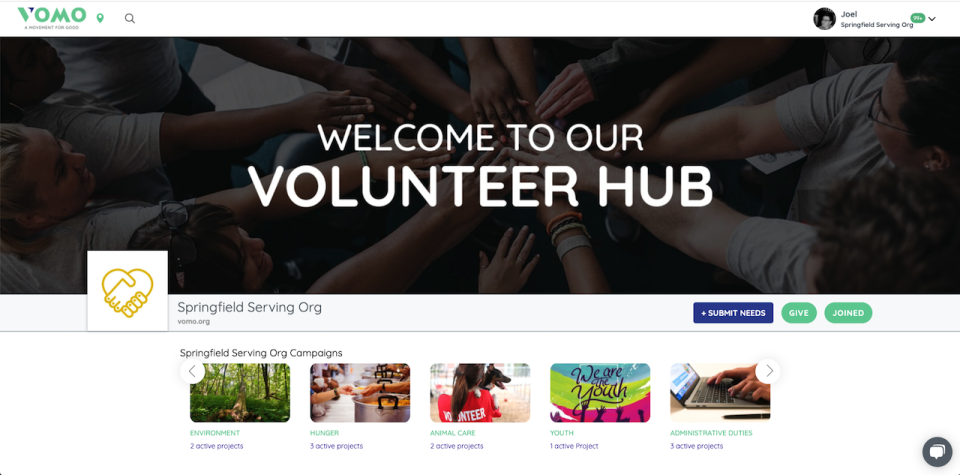This screenshot has height=475, width=960.
Task: Click the Give button
Action: [x=798, y=313]
